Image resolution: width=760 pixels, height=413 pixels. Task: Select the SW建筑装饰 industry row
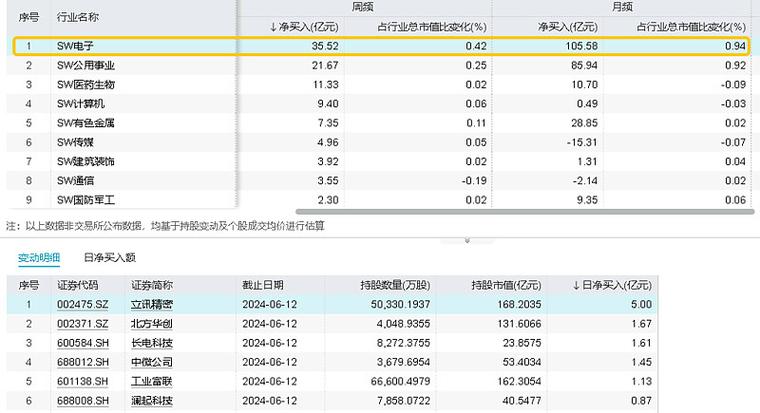380,161
